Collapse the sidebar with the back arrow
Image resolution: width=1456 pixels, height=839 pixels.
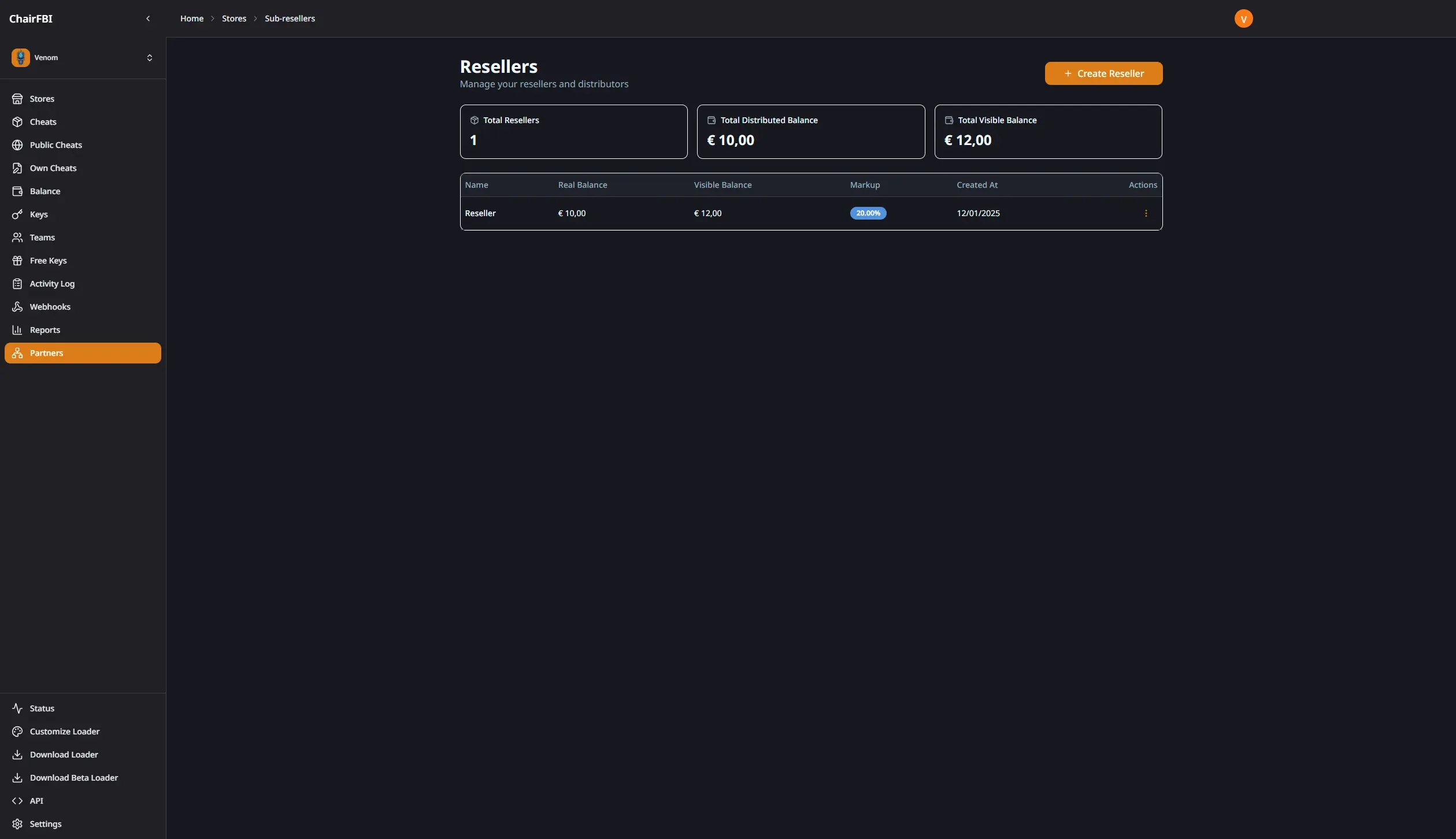[148, 18]
